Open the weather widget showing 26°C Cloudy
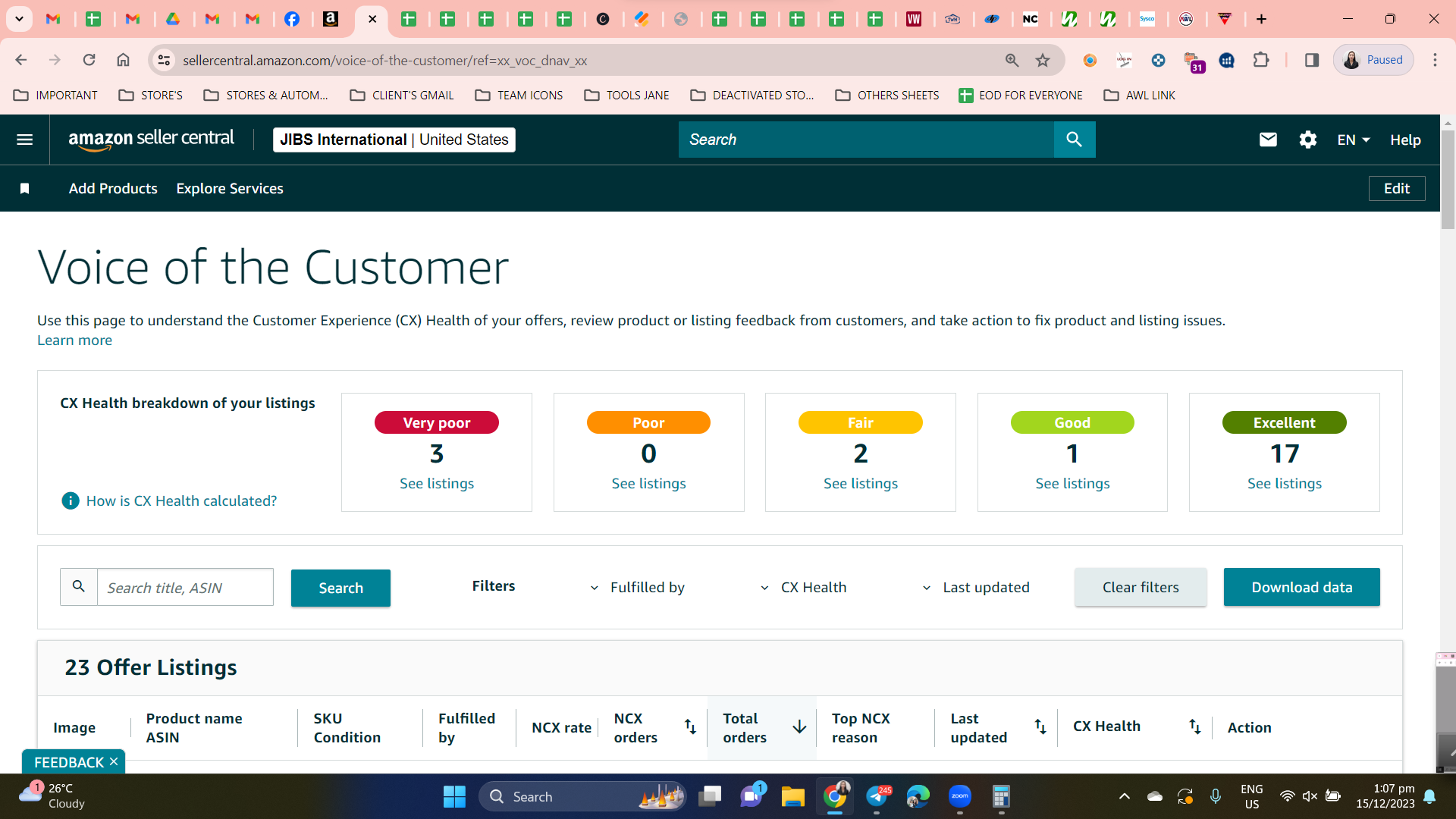This screenshot has height=819, width=1456. point(52,796)
